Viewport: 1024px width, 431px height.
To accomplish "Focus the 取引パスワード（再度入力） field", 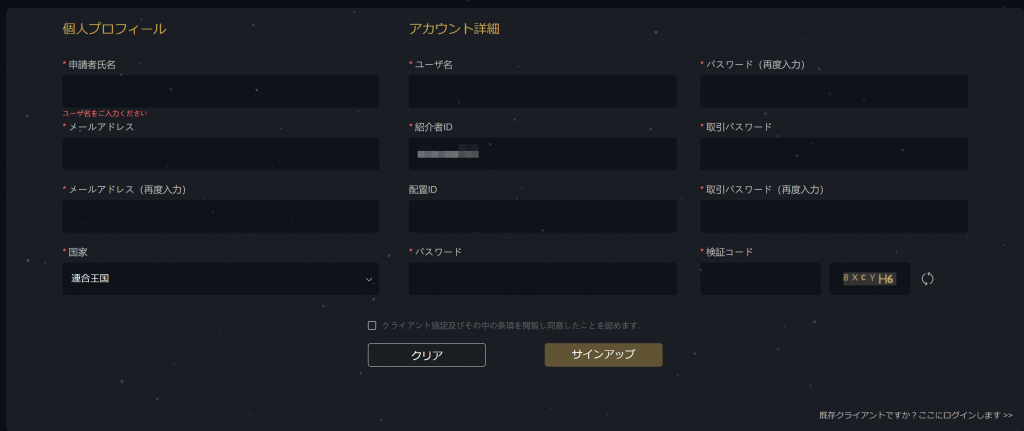I will coord(834,216).
